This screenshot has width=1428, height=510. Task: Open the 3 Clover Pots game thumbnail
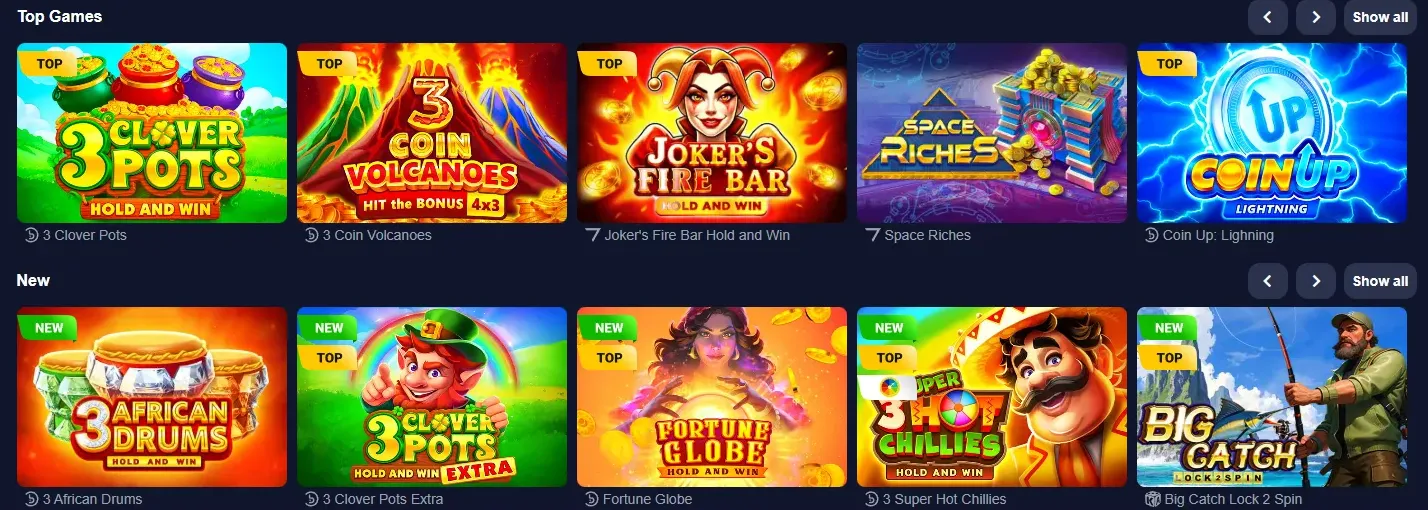[152, 133]
